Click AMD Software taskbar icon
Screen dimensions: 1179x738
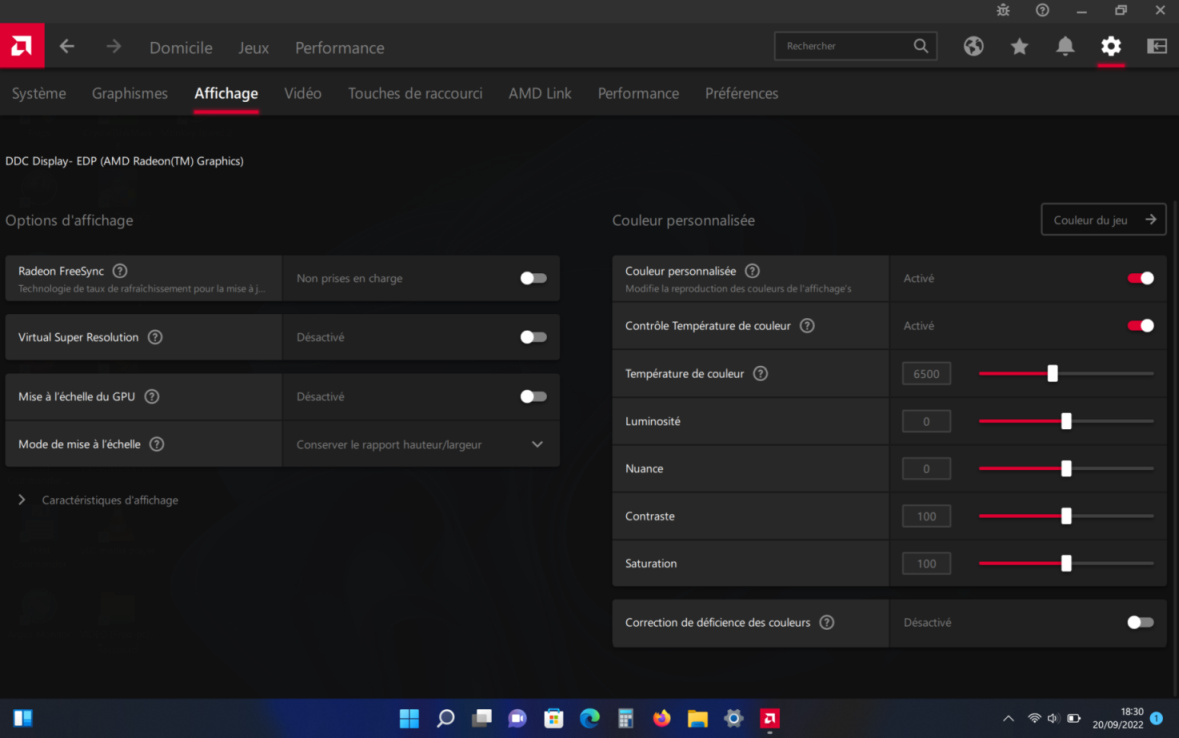pos(769,718)
